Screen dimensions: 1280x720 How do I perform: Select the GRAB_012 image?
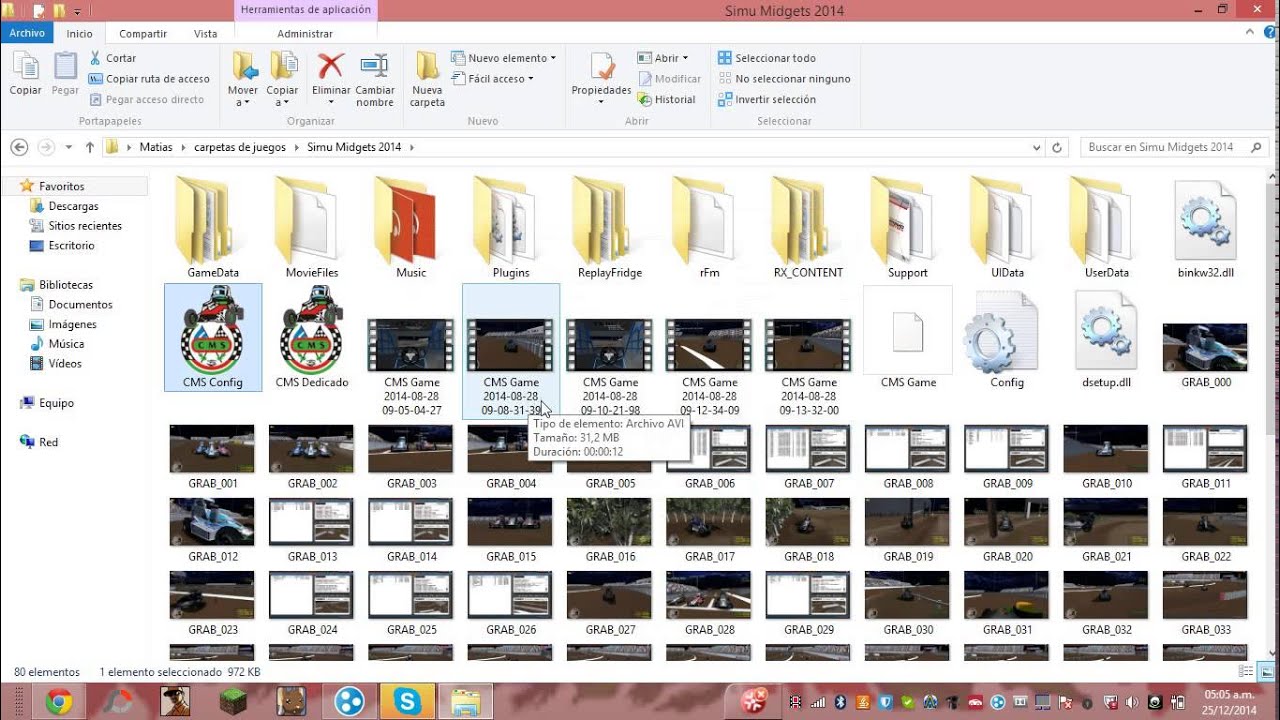tap(213, 530)
